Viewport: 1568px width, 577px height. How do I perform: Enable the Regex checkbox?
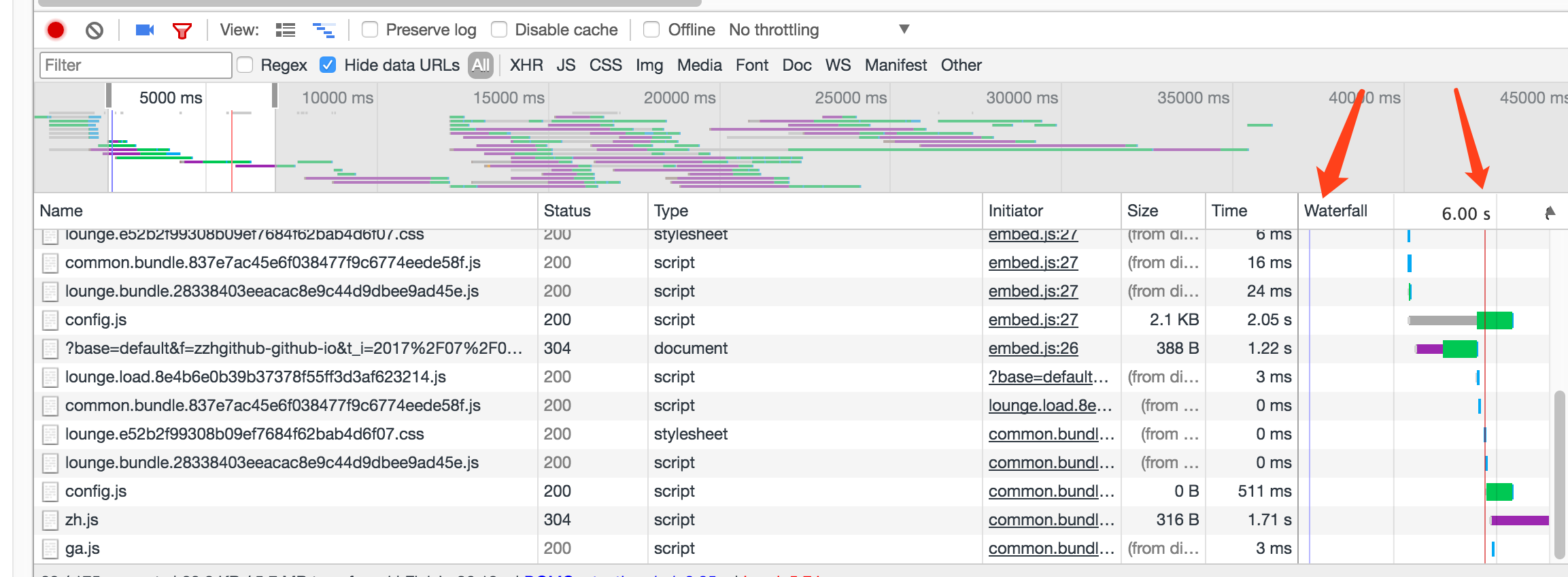pos(245,65)
